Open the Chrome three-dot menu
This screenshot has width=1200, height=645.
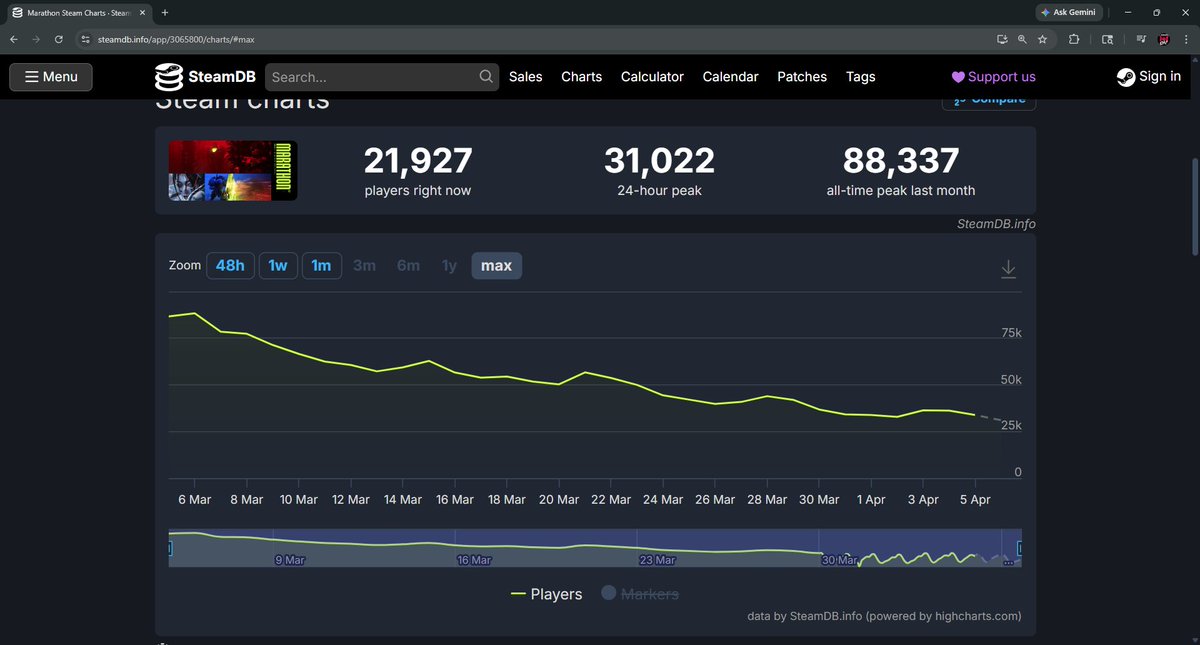point(1187,39)
